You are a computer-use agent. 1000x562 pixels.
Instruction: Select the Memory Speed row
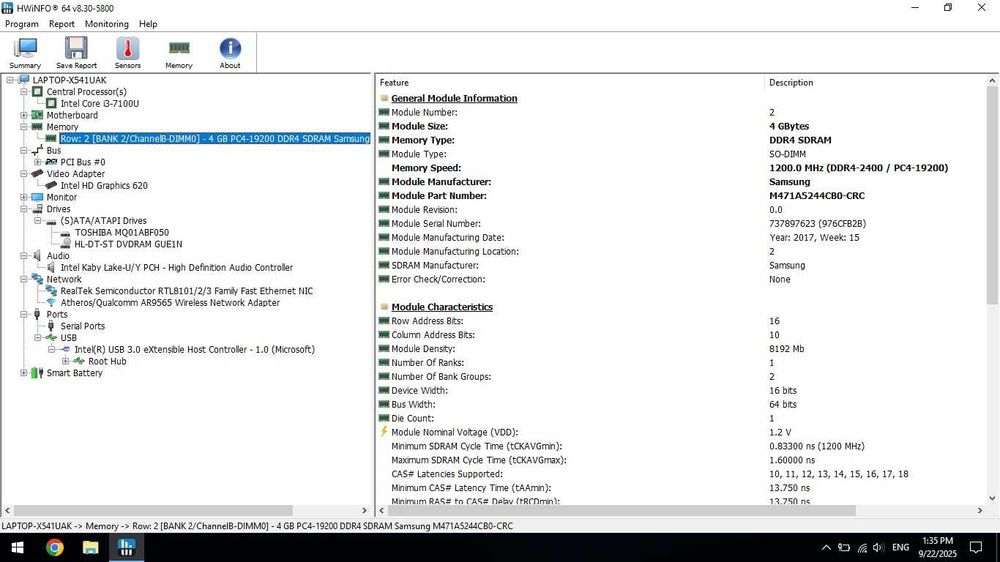(679, 168)
